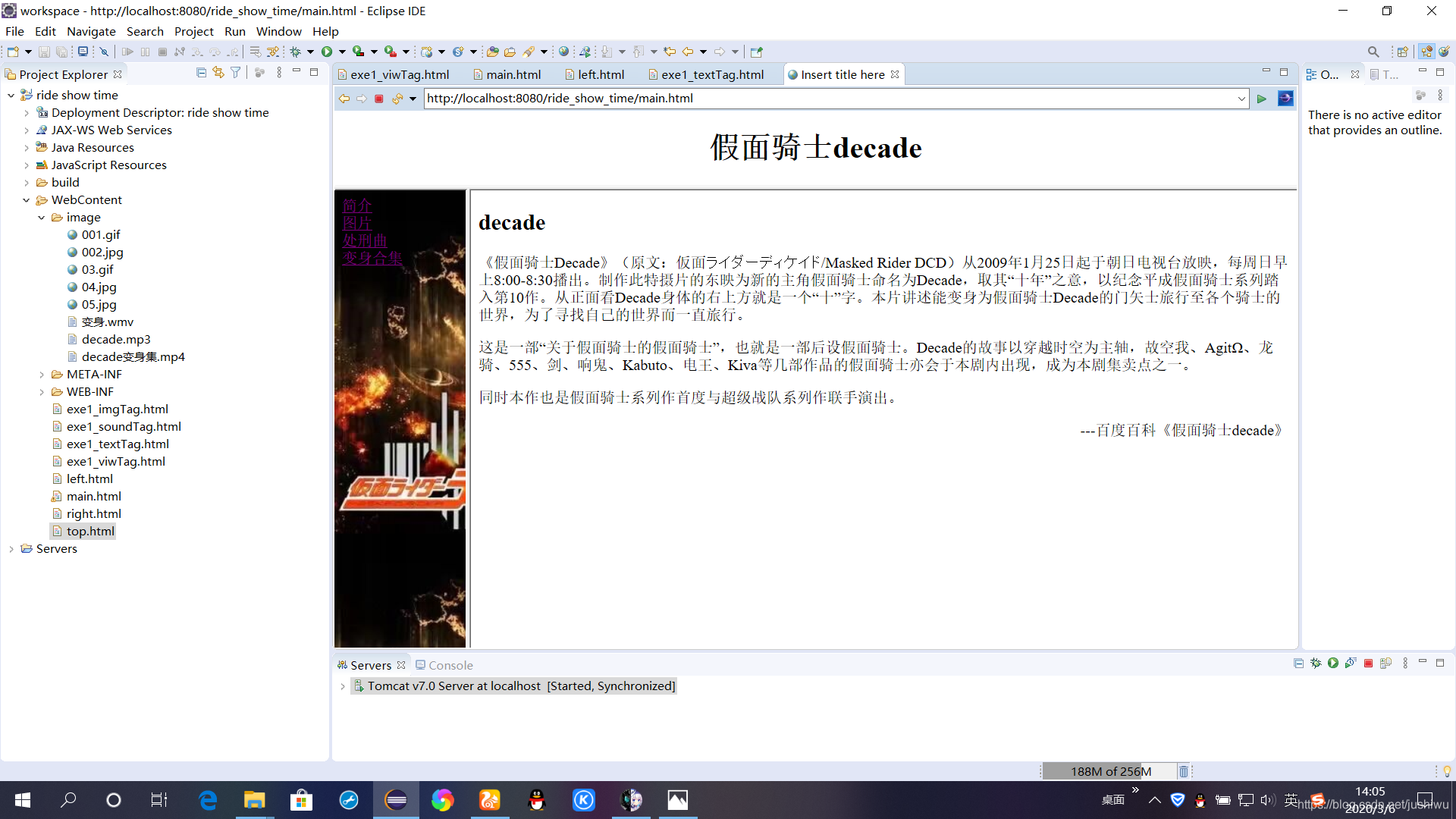Open the Navigate menu
The height and width of the screenshot is (819, 1456).
pos(91,31)
